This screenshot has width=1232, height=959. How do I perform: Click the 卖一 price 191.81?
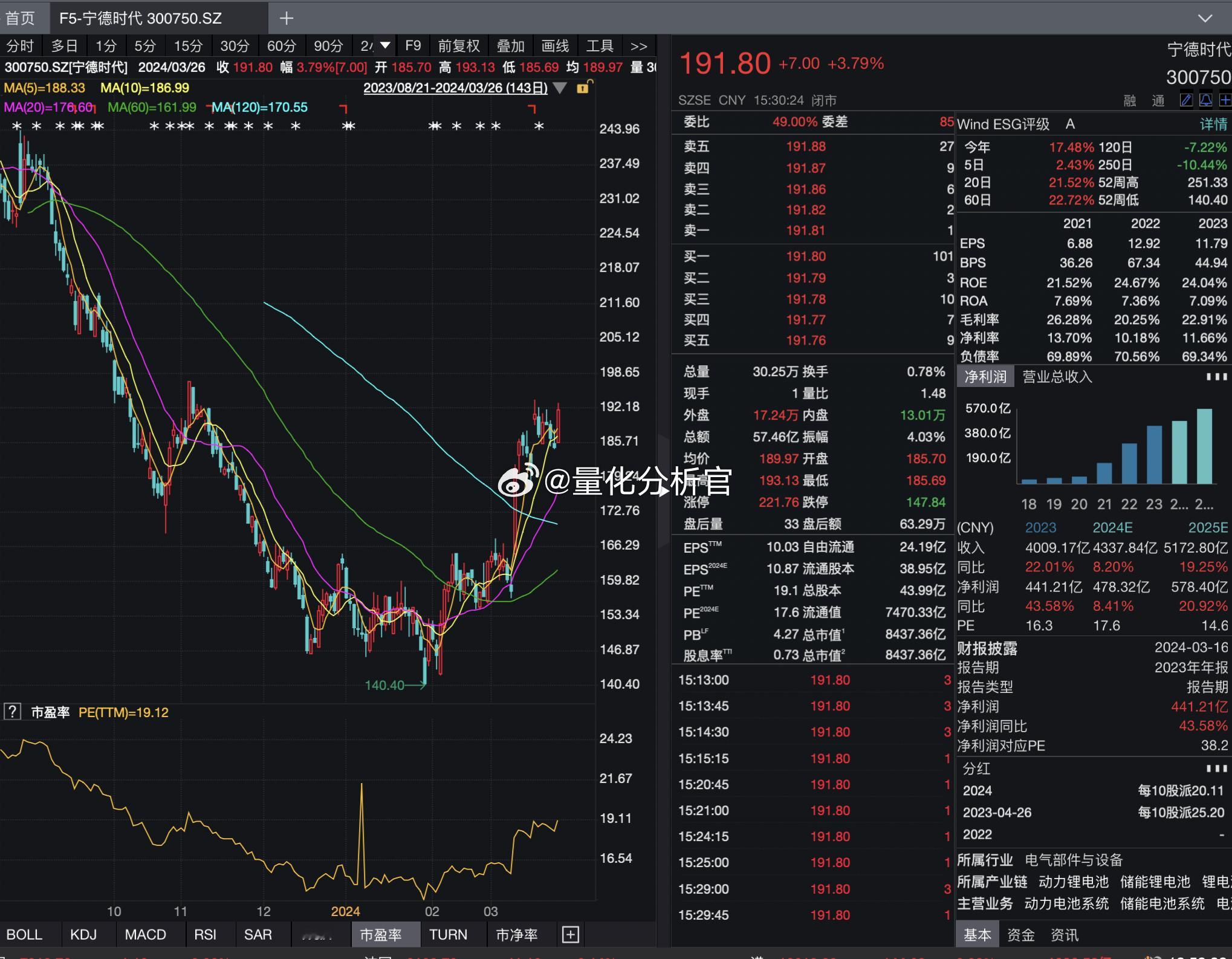coord(805,230)
